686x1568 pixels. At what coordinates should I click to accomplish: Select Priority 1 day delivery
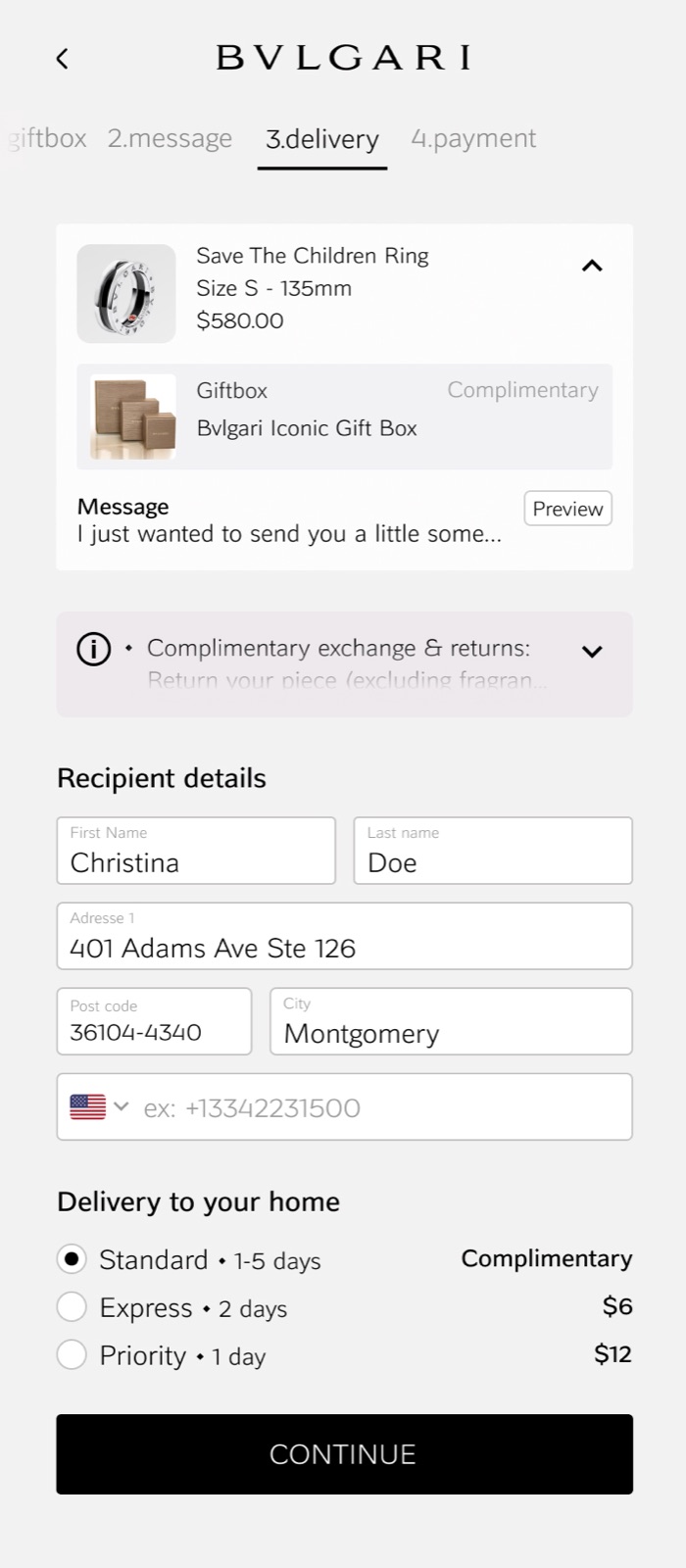point(72,1355)
